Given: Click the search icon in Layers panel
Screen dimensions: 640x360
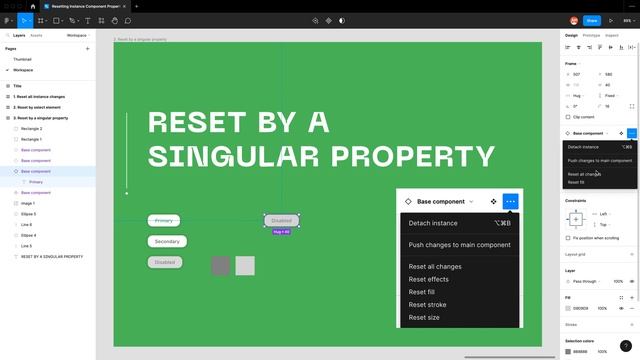Looking at the screenshot, I should point(7,36).
